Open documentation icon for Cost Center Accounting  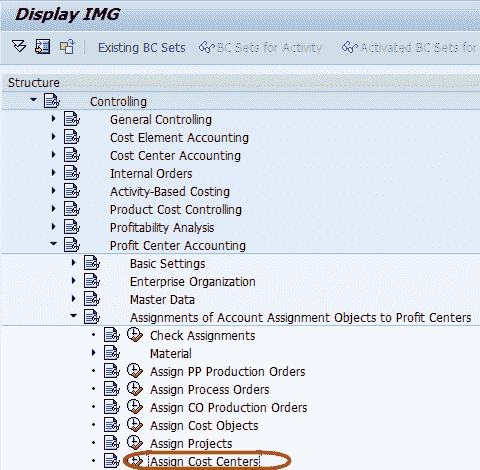pyautogui.click(x=72, y=155)
